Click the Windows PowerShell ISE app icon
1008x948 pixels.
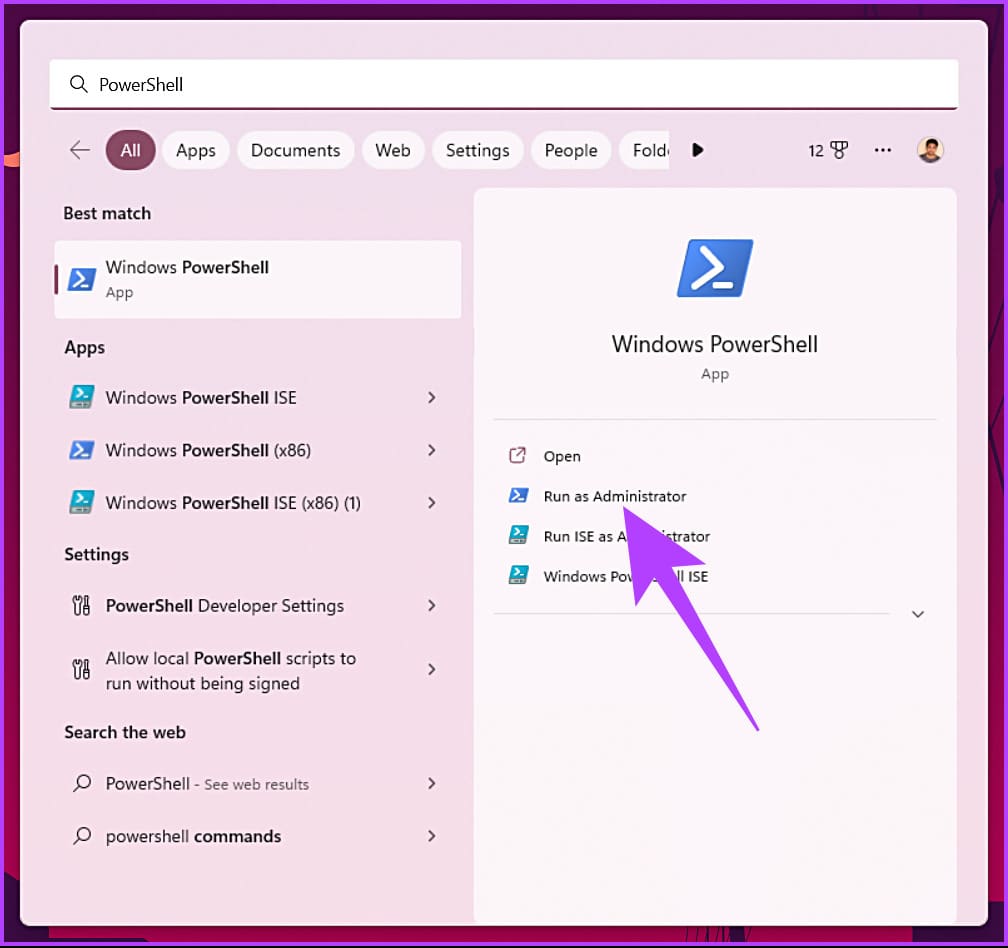coord(82,397)
